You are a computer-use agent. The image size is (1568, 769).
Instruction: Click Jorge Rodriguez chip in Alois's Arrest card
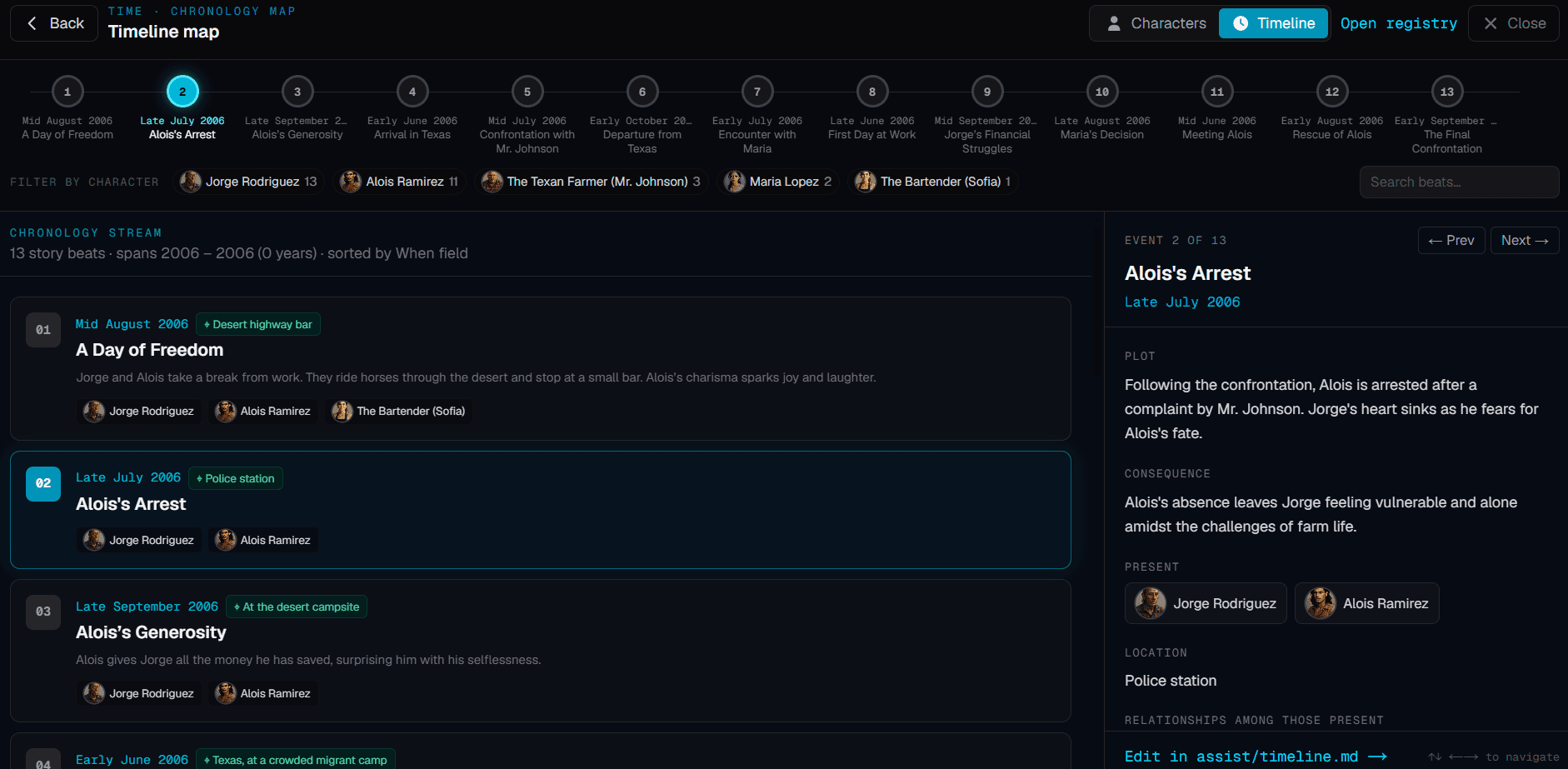click(139, 540)
